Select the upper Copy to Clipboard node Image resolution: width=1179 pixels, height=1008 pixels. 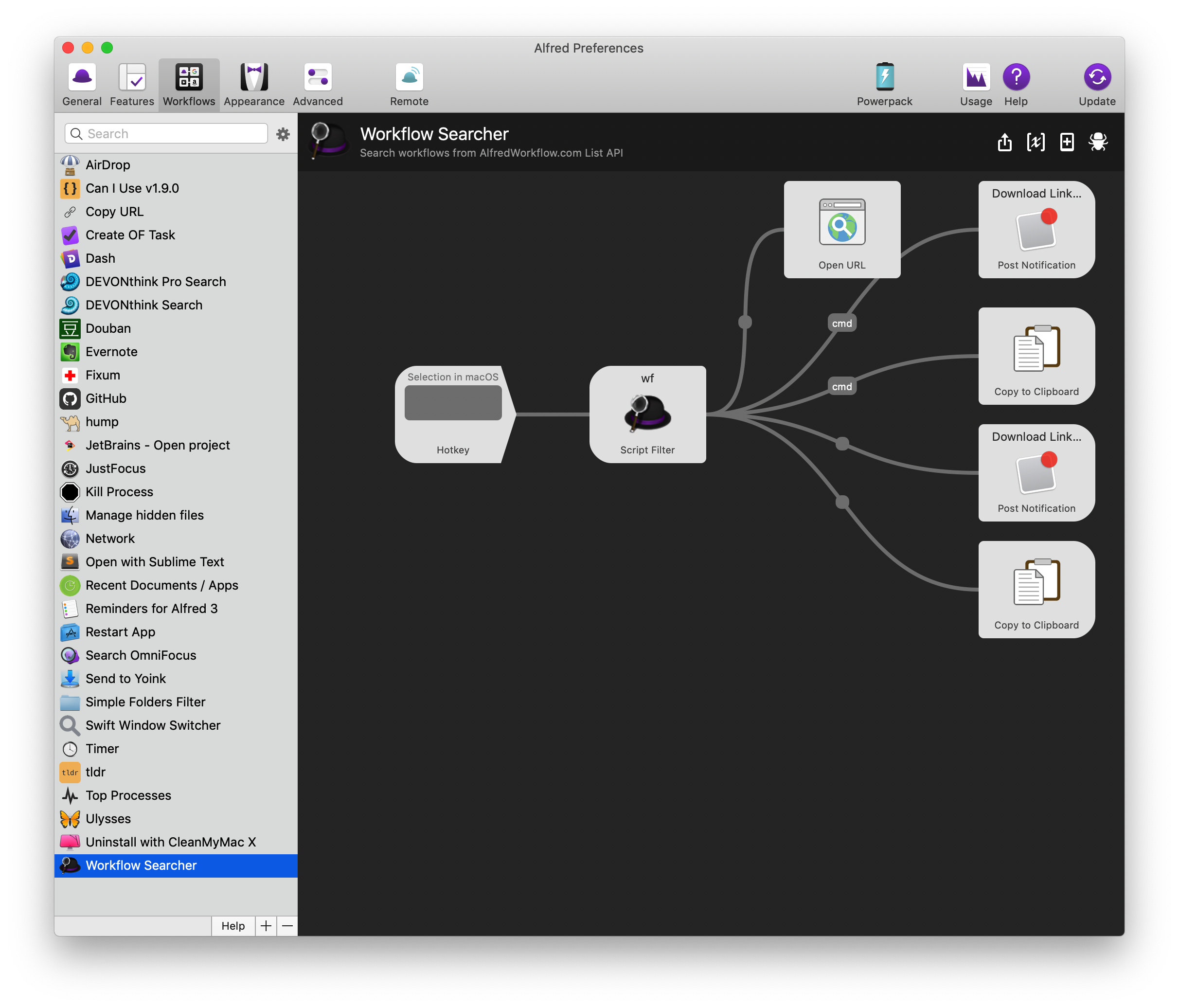[x=1036, y=356]
